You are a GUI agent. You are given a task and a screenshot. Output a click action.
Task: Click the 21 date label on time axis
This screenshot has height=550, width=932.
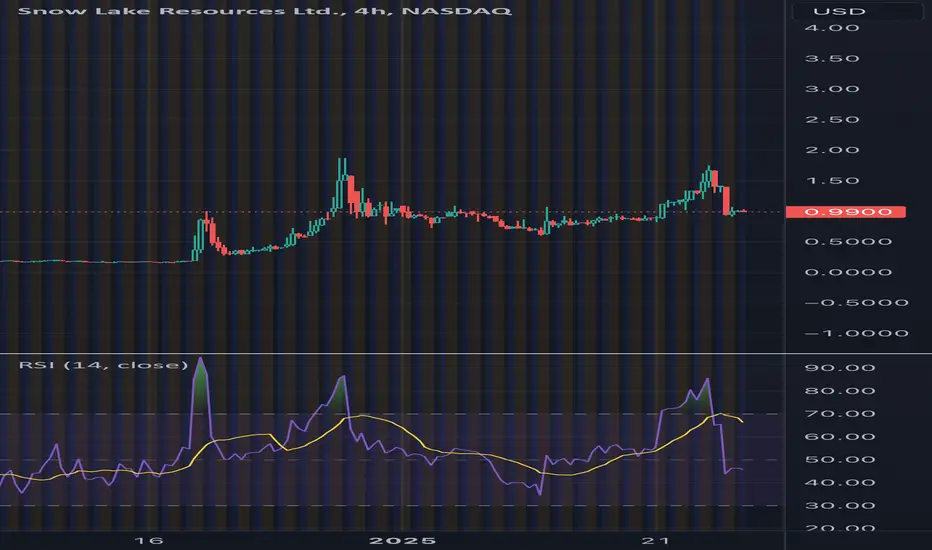point(656,540)
